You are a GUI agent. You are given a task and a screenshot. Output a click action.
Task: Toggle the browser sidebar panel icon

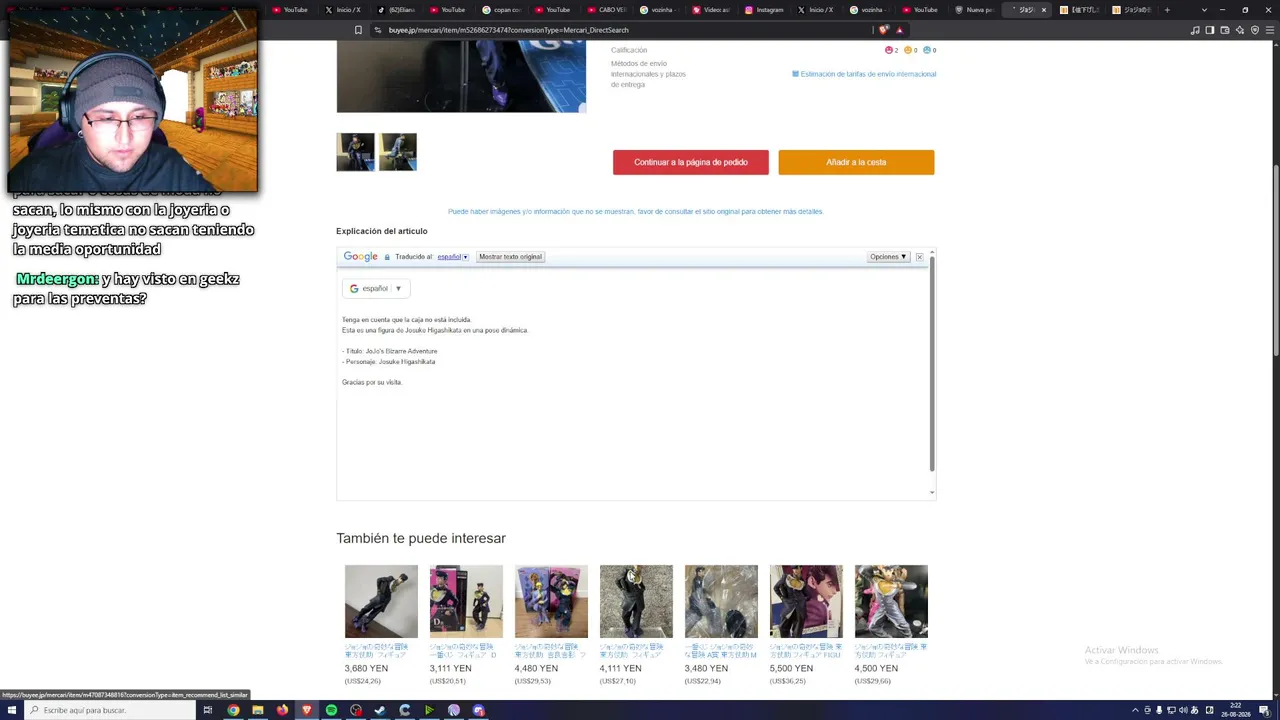[1210, 30]
